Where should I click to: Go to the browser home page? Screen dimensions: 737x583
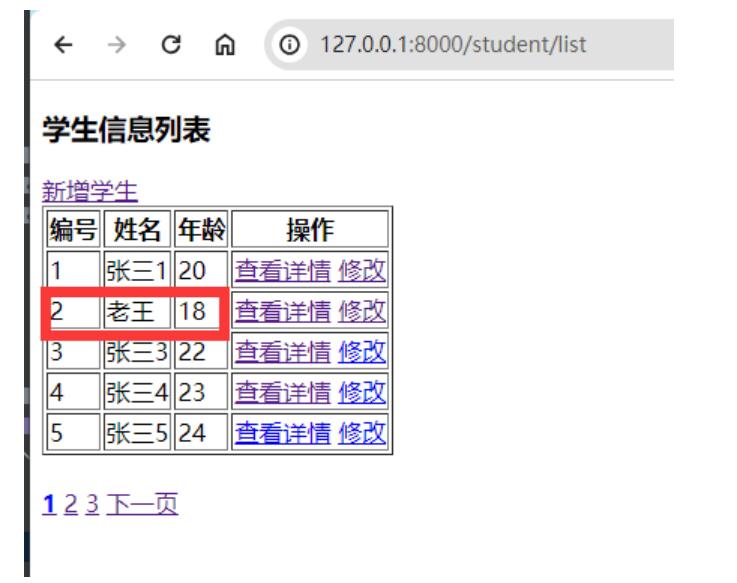[x=228, y=45]
